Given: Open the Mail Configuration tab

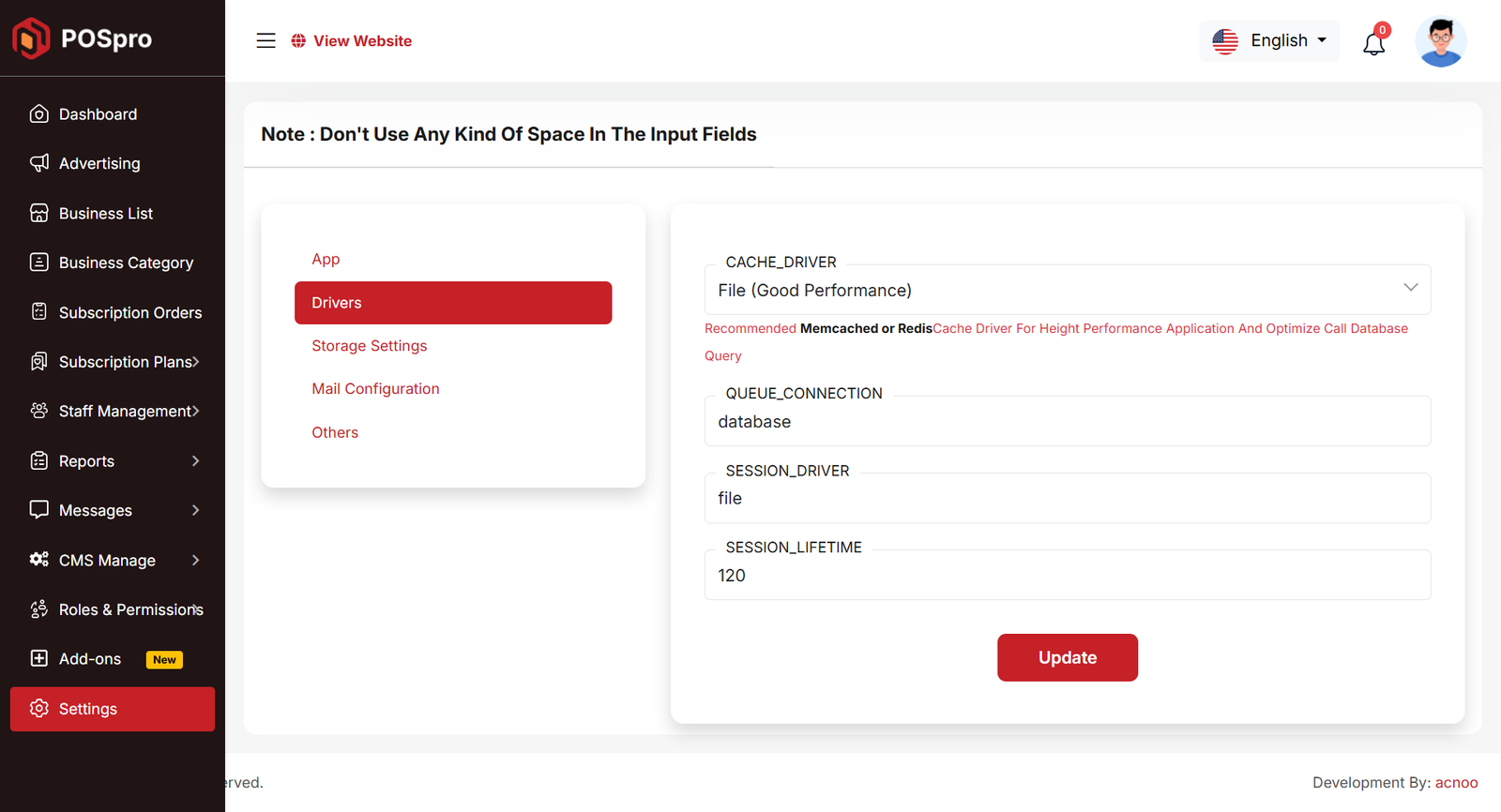Looking at the screenshot, I should pos(375,389).
